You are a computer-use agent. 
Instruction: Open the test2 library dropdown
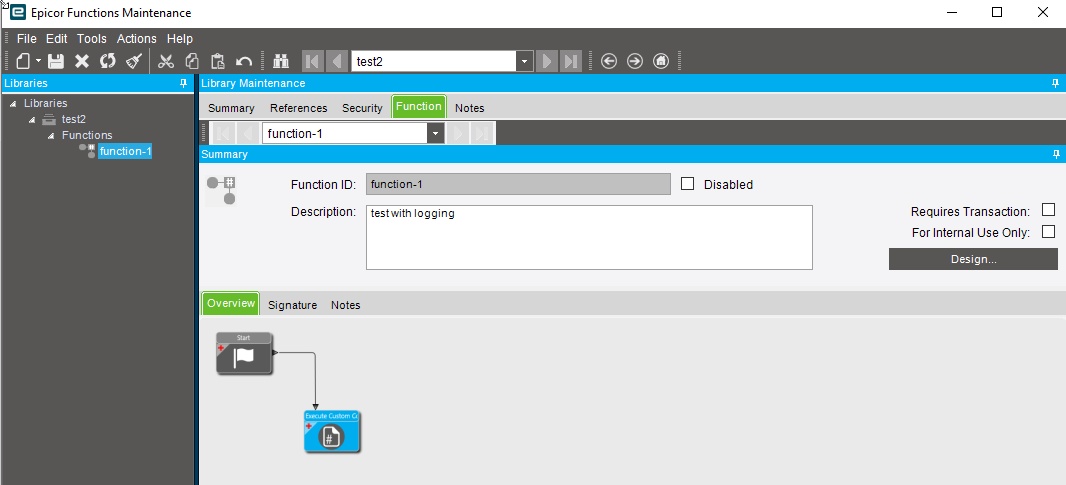coord(524,61)
